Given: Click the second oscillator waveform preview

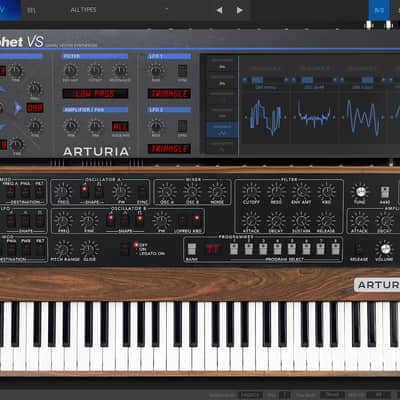Looking at the screenshot, I should coord(314,116).
